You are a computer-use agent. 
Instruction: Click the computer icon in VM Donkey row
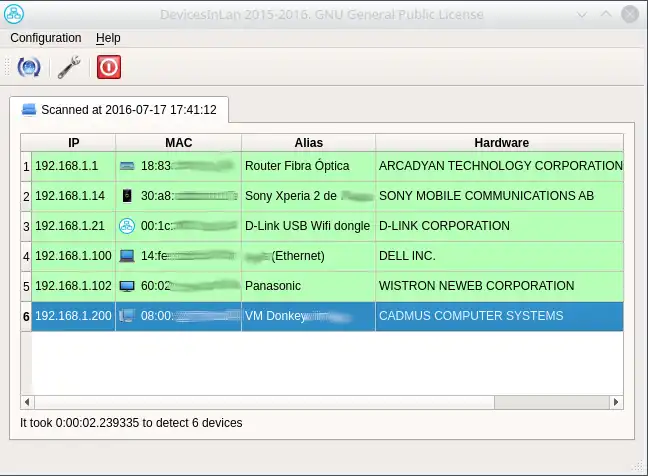point(127,316)
